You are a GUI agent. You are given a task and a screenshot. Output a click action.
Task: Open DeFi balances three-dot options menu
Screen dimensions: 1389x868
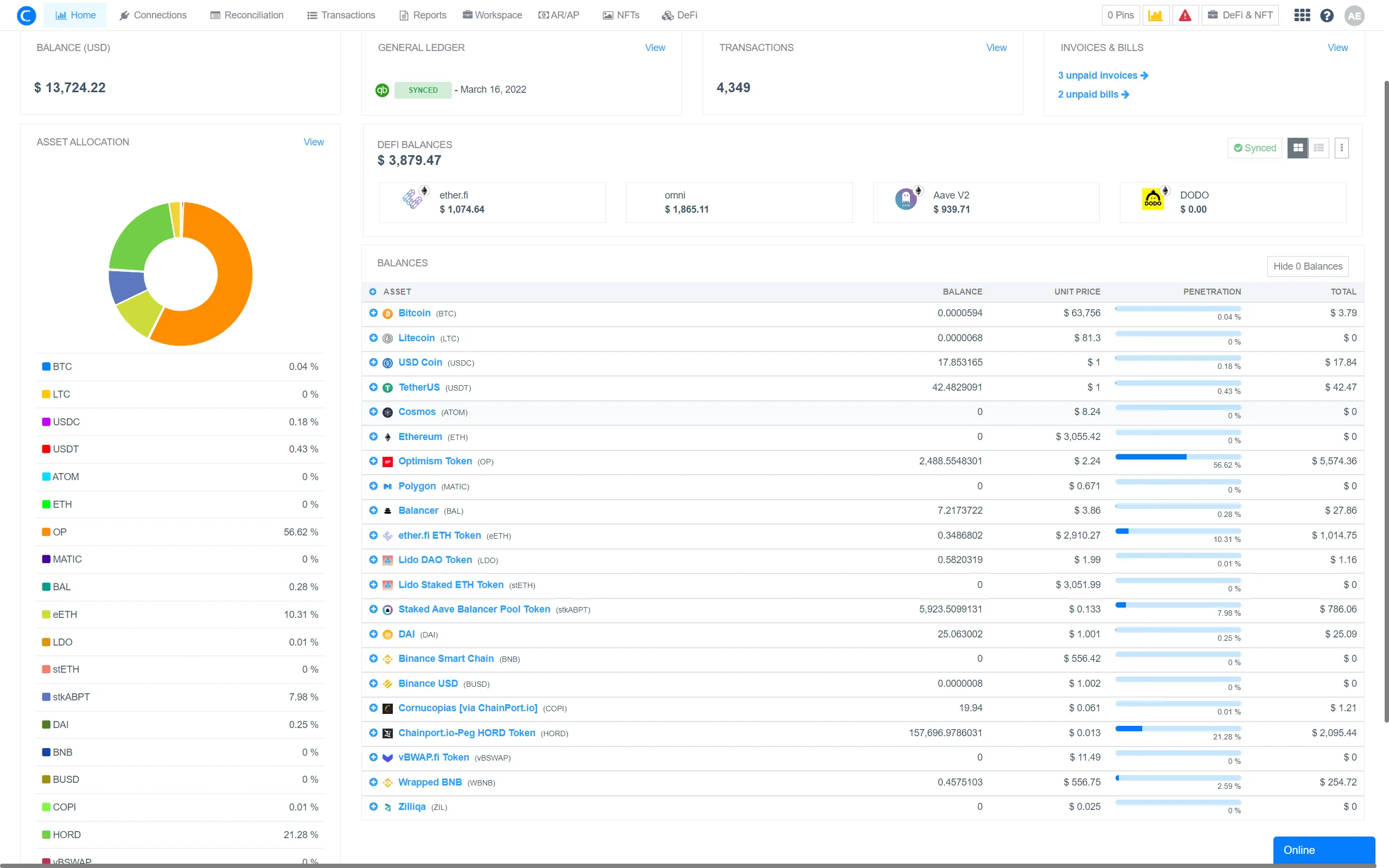pos(1341,148)
